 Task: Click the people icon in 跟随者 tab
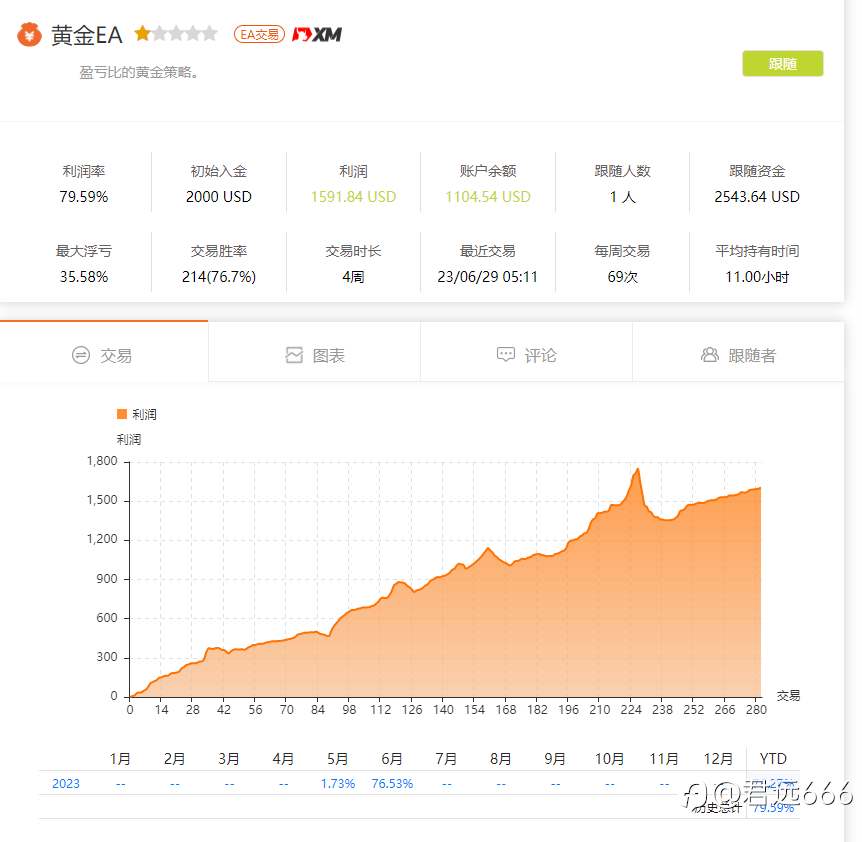(710, 354)
